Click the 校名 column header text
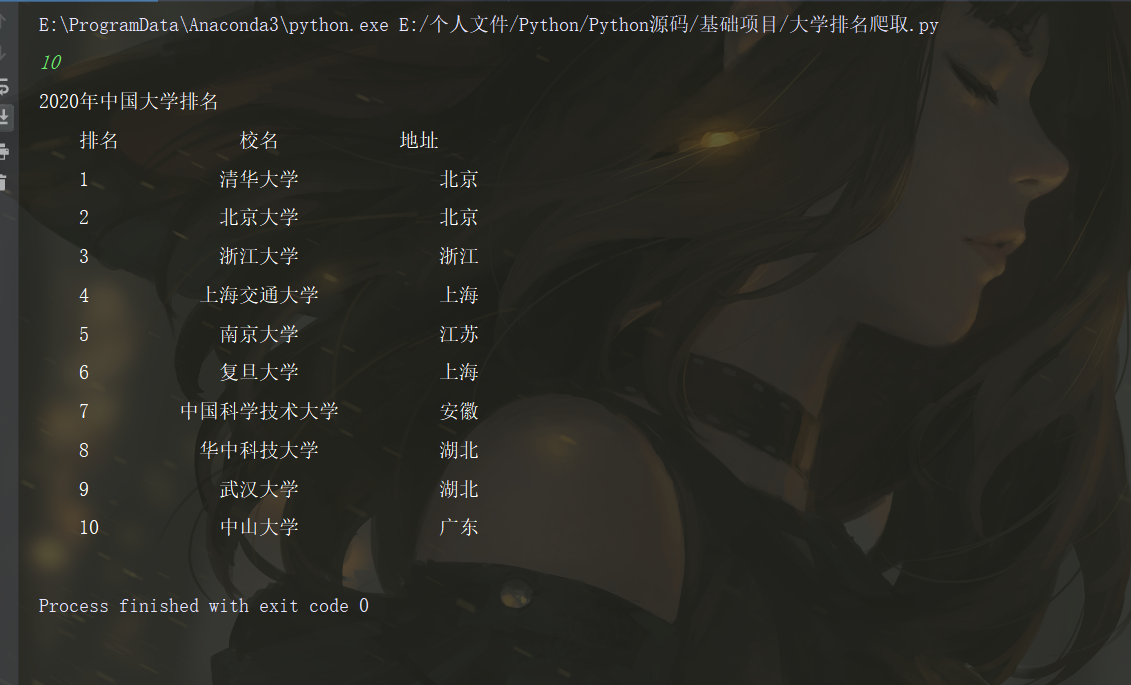Viewport: 1131px width, 685px height. (259, 140)
